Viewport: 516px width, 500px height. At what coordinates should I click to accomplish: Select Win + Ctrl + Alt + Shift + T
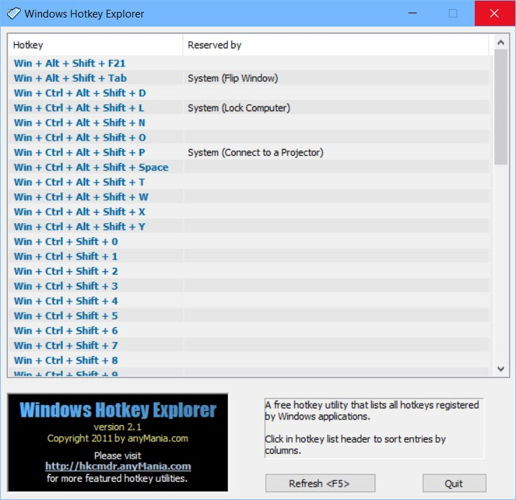248,182
